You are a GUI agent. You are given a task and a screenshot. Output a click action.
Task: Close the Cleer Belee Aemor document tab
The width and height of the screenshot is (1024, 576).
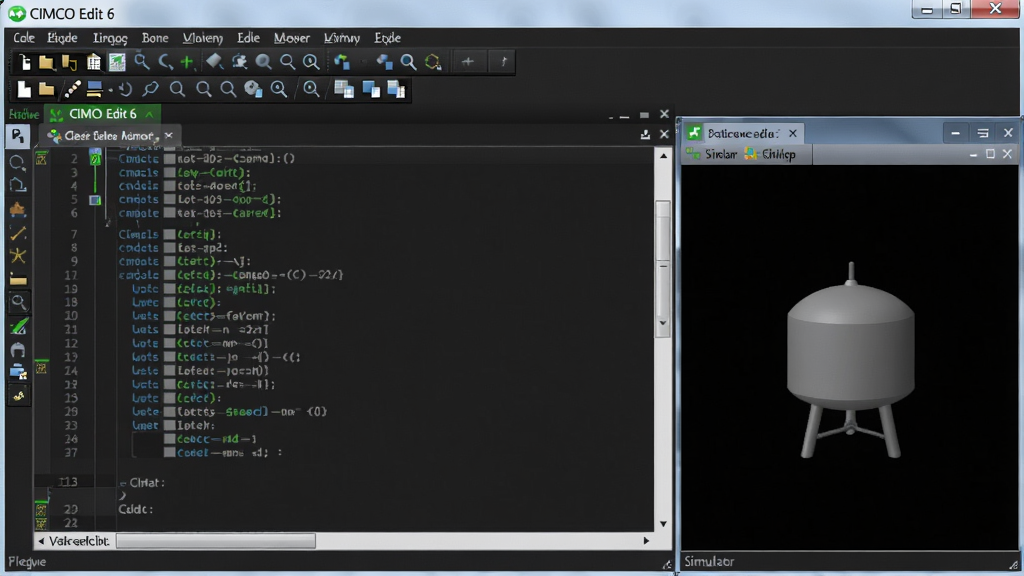(168, 135)
